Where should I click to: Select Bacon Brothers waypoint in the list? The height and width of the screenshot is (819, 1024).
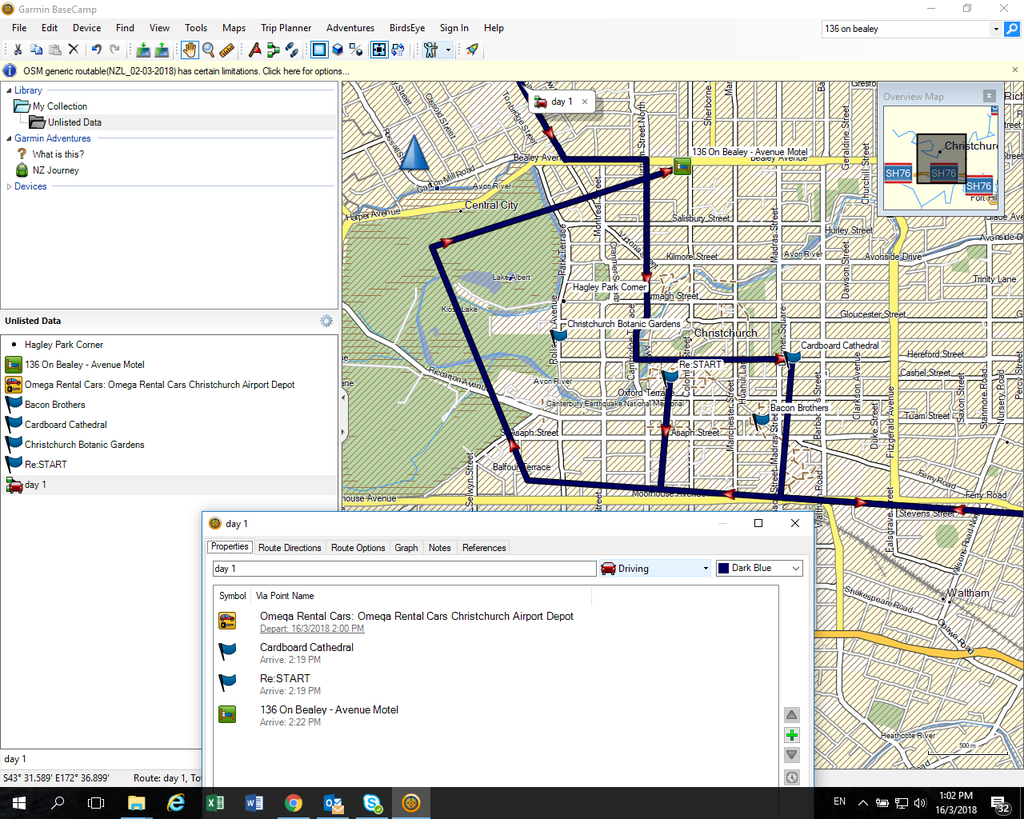coord(55,405)
